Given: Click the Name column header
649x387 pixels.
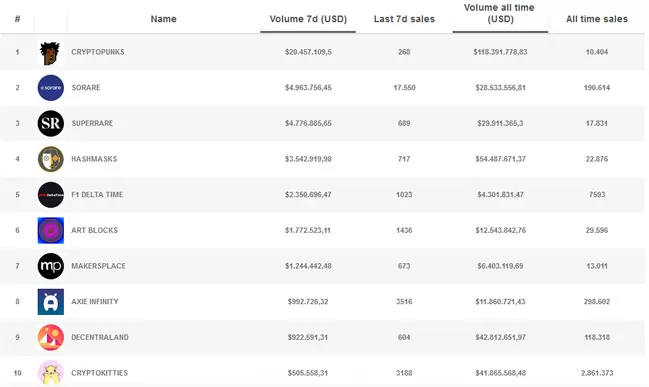Looking at the screenshot, I should pos(163,19).
